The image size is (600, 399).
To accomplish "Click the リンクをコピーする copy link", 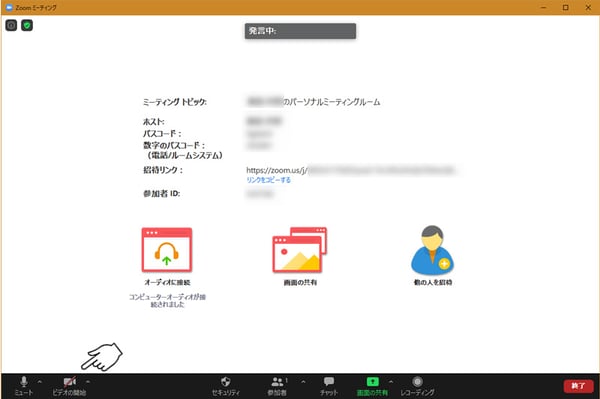I will click(x=268, y=180).
